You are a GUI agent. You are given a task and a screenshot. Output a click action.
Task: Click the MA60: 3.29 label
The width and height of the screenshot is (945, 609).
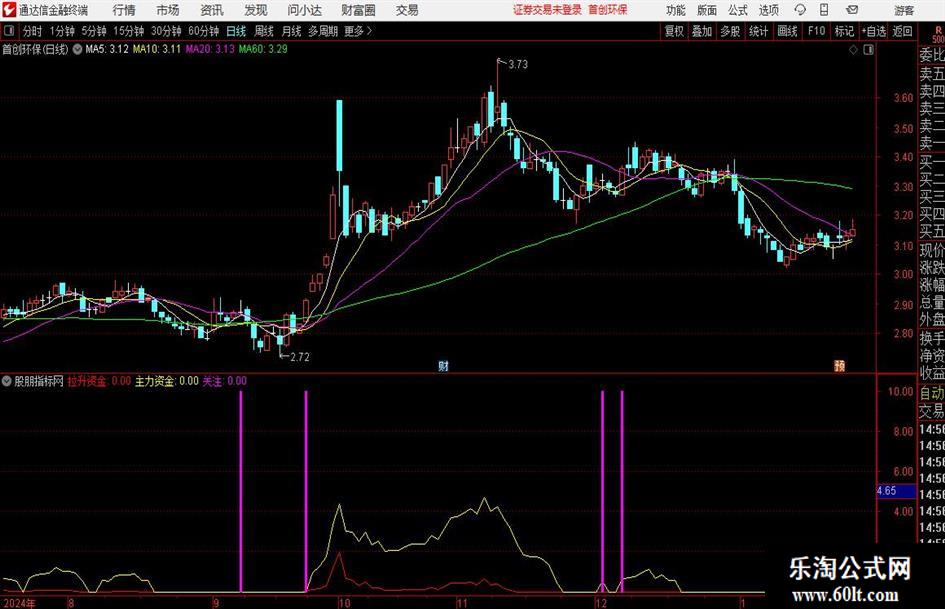263,49
